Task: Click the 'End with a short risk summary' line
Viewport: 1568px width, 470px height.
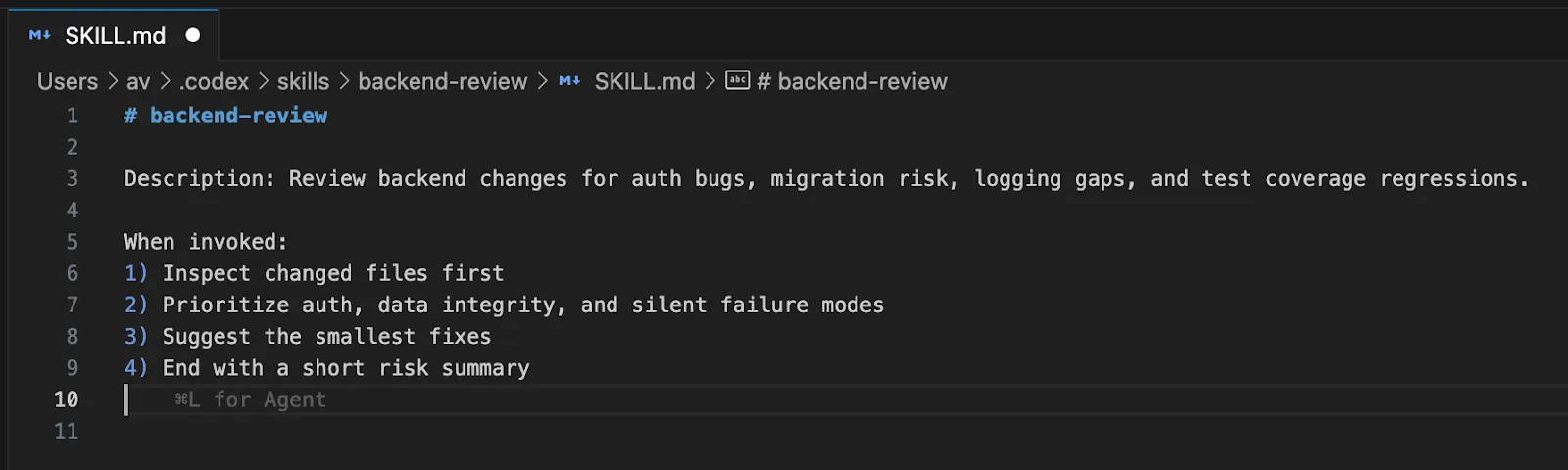Action: click(345, 368)
